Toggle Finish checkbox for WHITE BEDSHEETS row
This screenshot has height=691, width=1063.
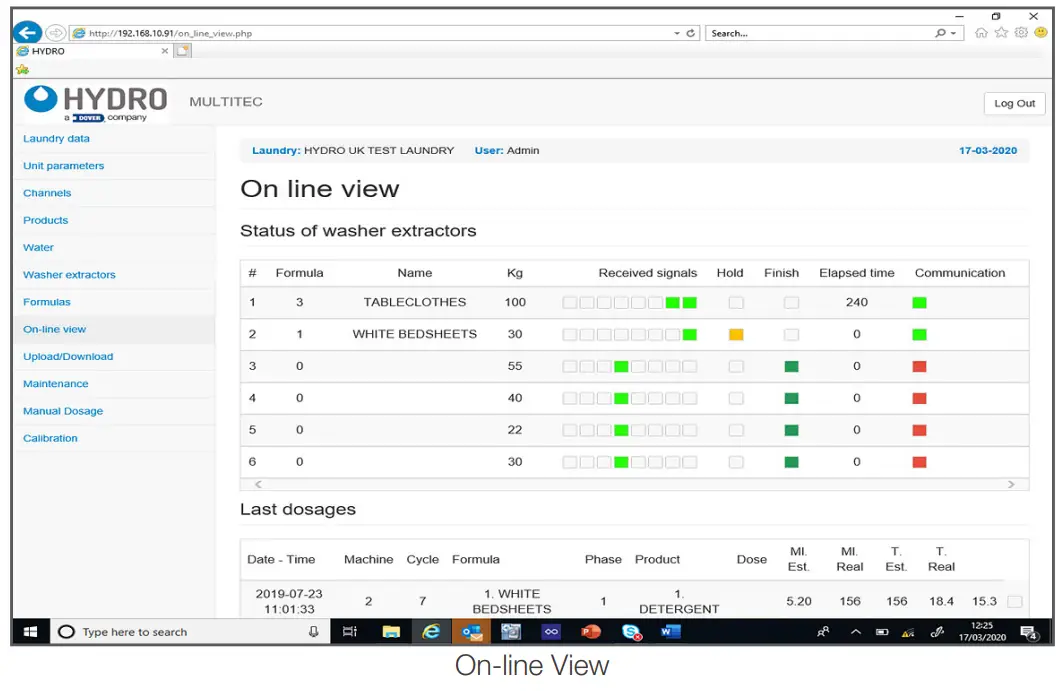tap(791, 334)
